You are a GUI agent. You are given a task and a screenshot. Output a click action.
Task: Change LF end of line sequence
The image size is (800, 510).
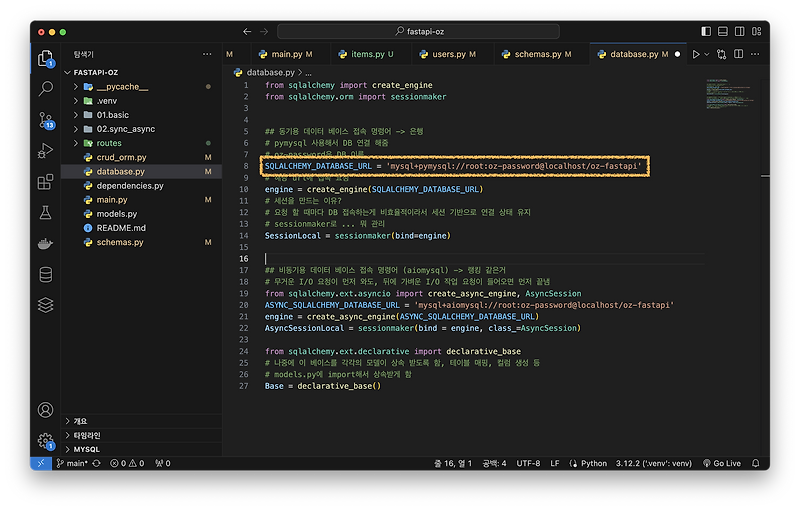tap(555, 463)
